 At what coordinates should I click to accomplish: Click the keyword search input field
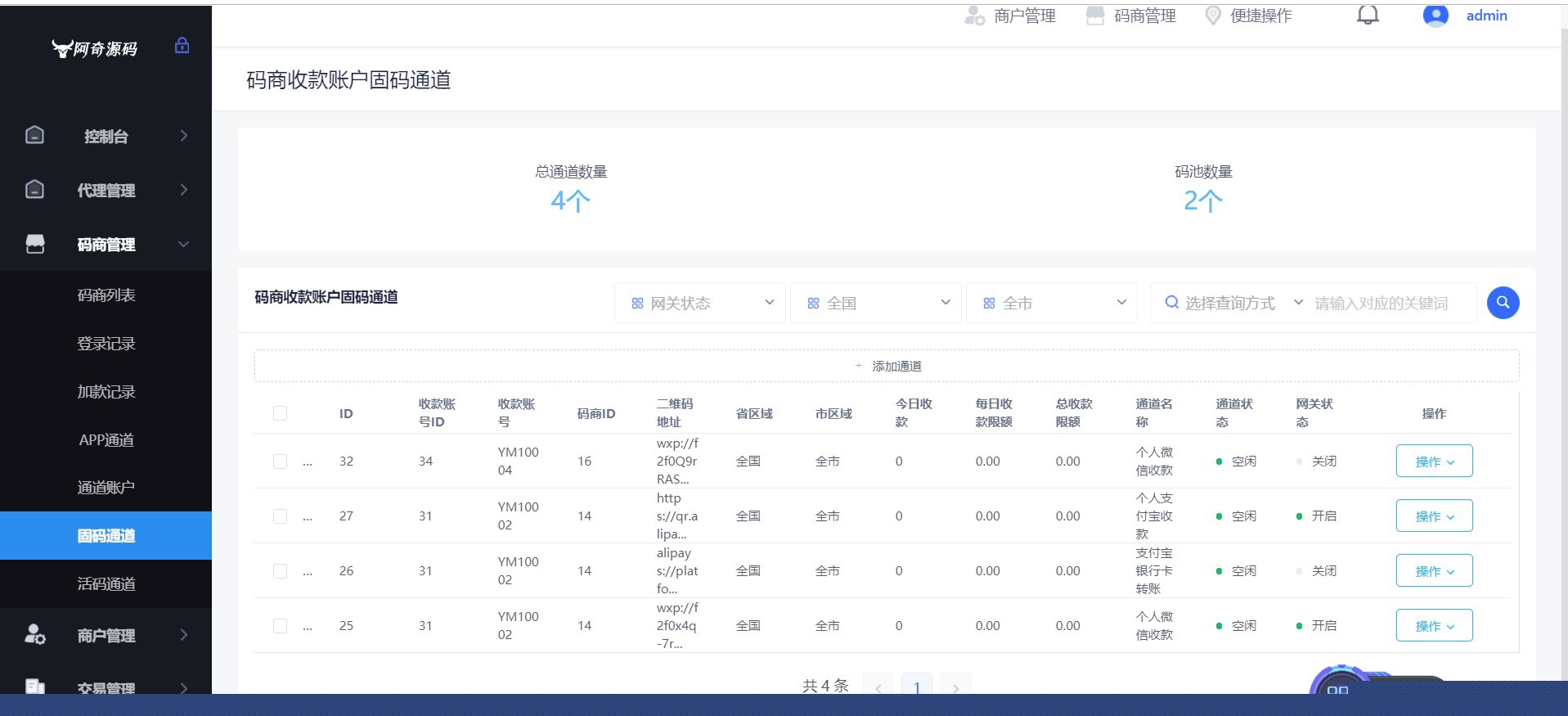click(1389, 304)
